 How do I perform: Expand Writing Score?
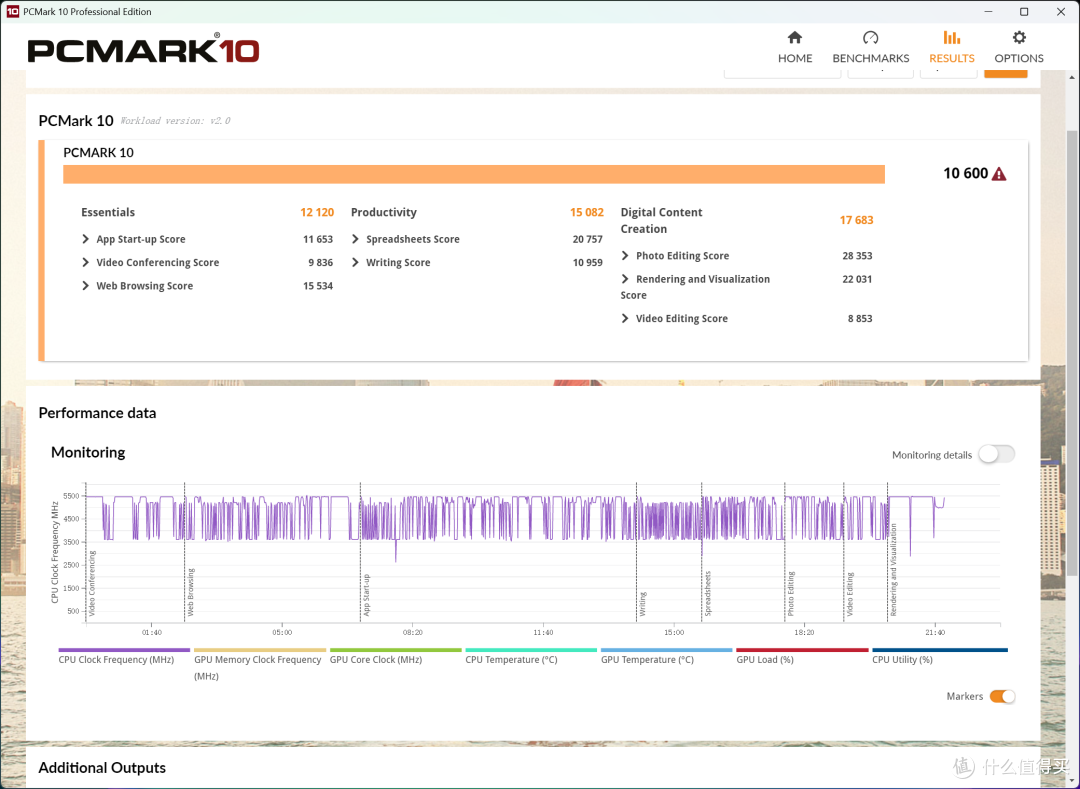[x=355, y=262]
